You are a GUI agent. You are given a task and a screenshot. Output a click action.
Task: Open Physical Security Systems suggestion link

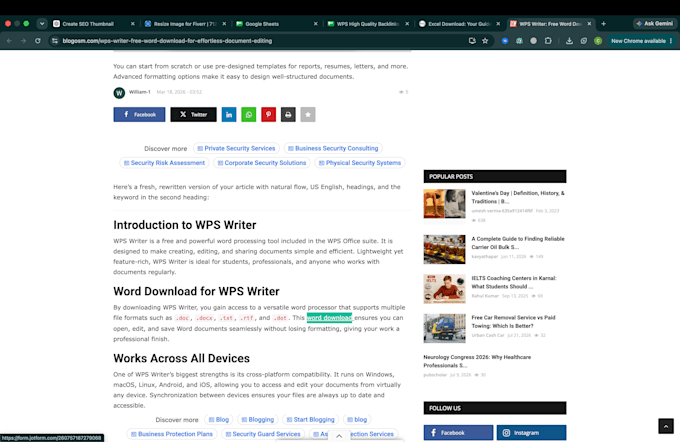point(360,163)
